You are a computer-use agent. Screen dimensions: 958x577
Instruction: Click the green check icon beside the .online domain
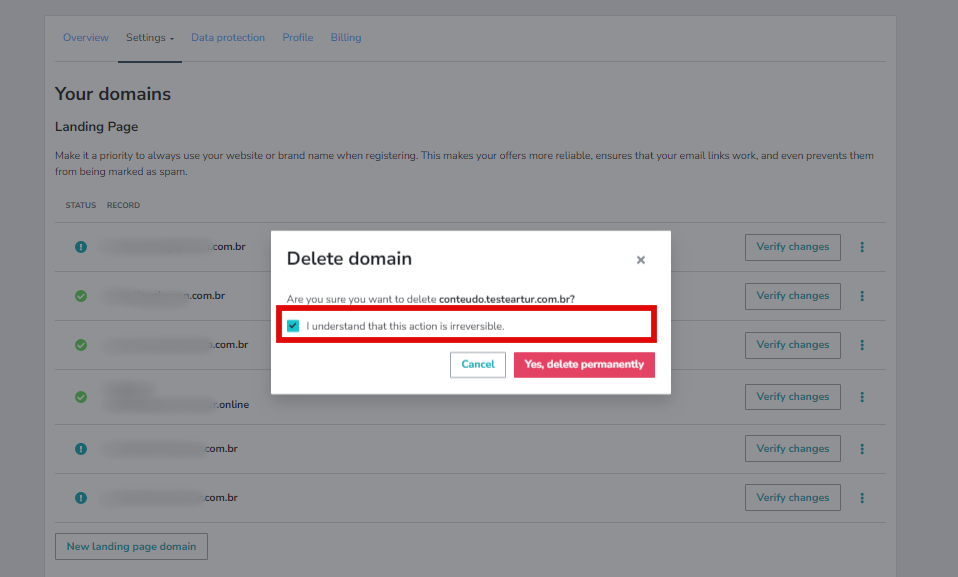(81, 396)
